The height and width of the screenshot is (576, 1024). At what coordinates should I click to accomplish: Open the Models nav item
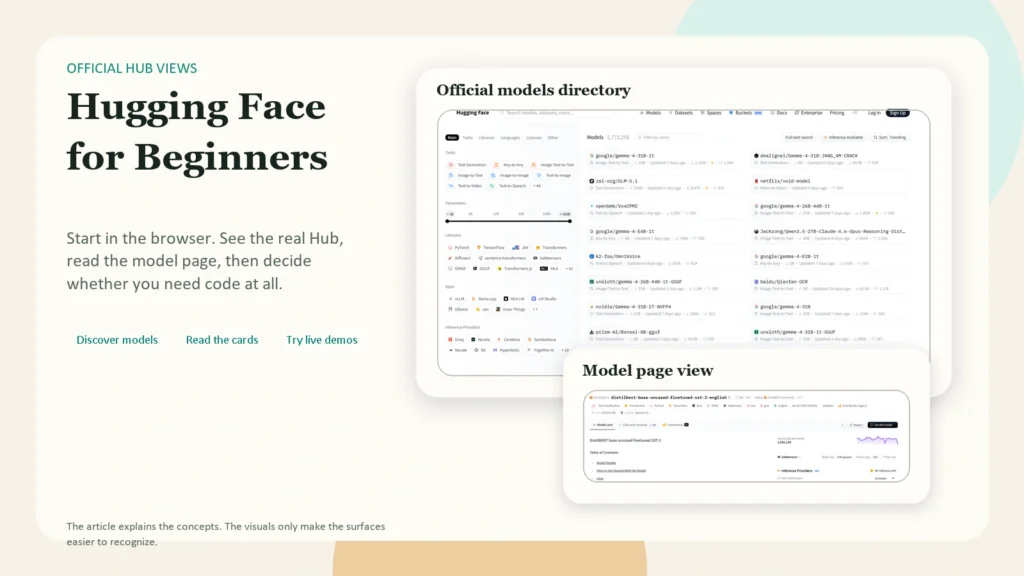click(x=650, y=113)
